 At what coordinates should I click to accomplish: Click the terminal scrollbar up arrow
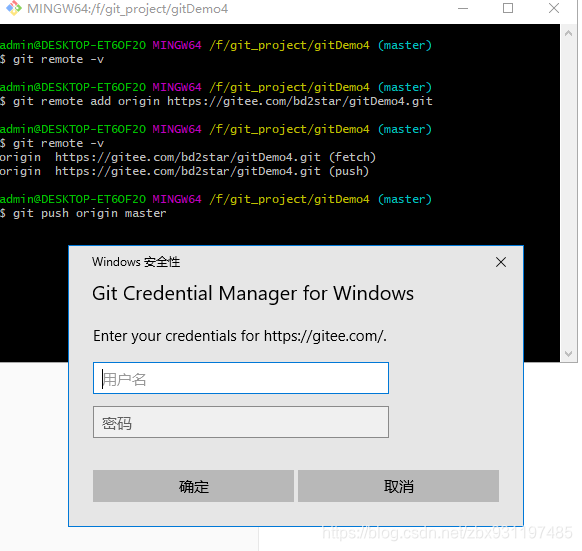pos(568,33)
